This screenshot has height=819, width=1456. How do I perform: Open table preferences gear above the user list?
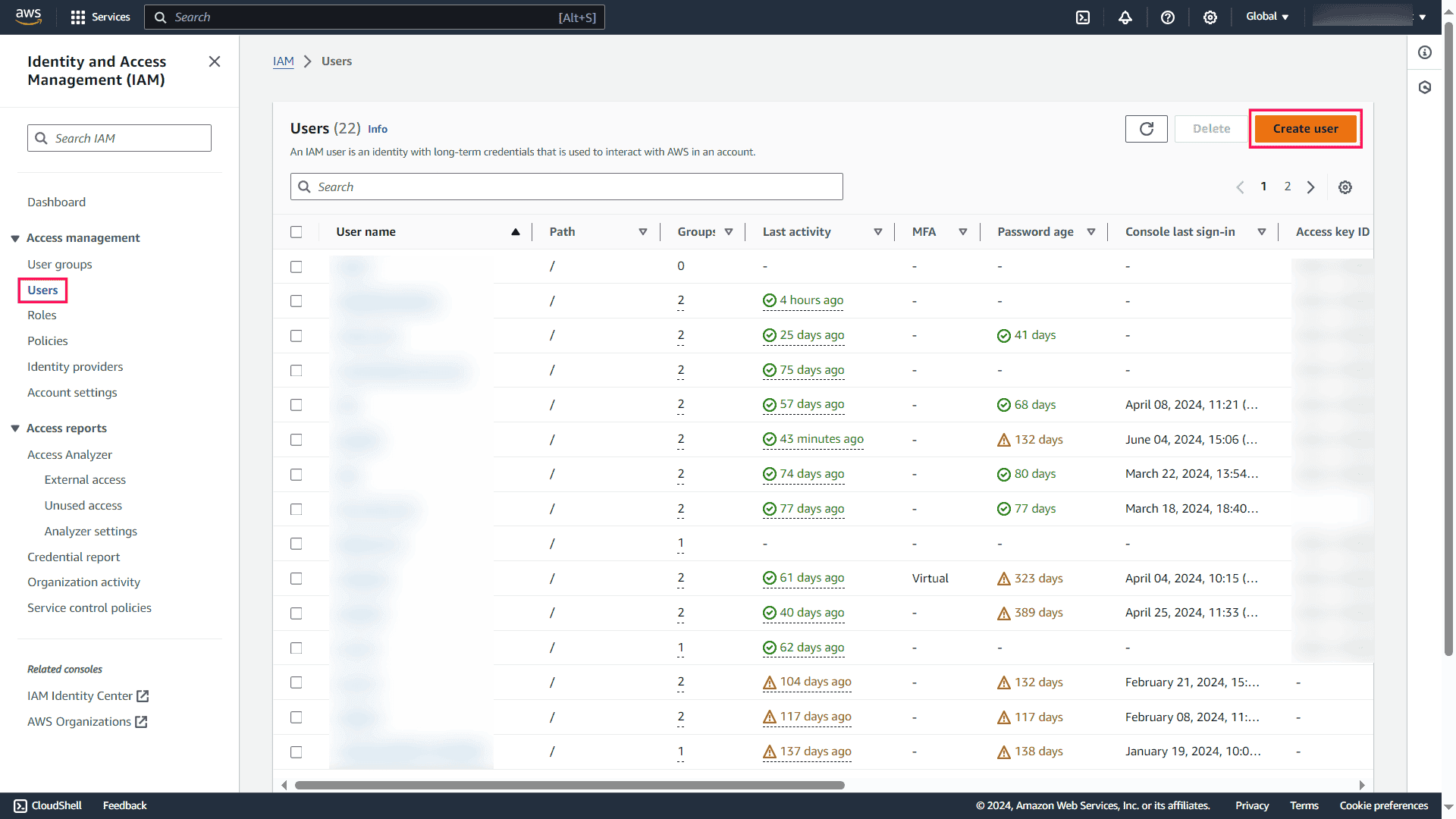click(1345, 187)
